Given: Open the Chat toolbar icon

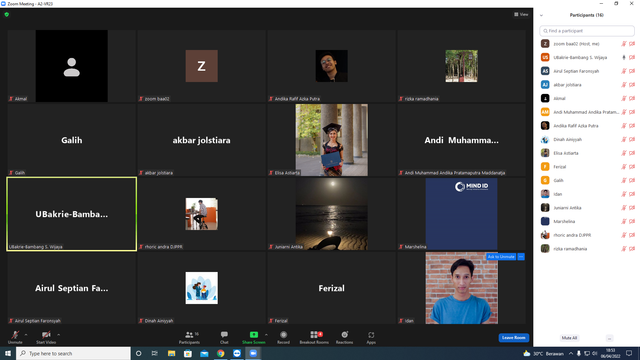Looking at the screenshot, I should (x=224, y=335).
